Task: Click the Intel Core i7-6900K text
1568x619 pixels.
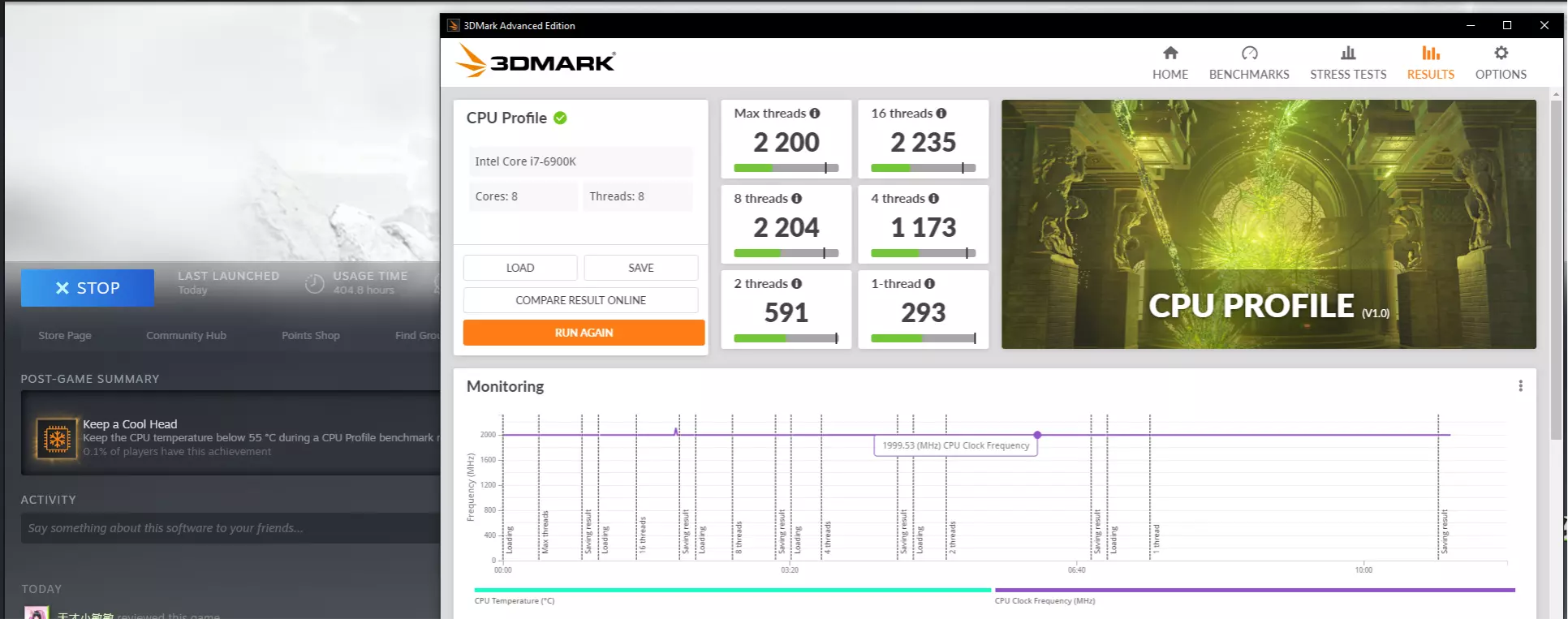Action: (x=526, y=161)
